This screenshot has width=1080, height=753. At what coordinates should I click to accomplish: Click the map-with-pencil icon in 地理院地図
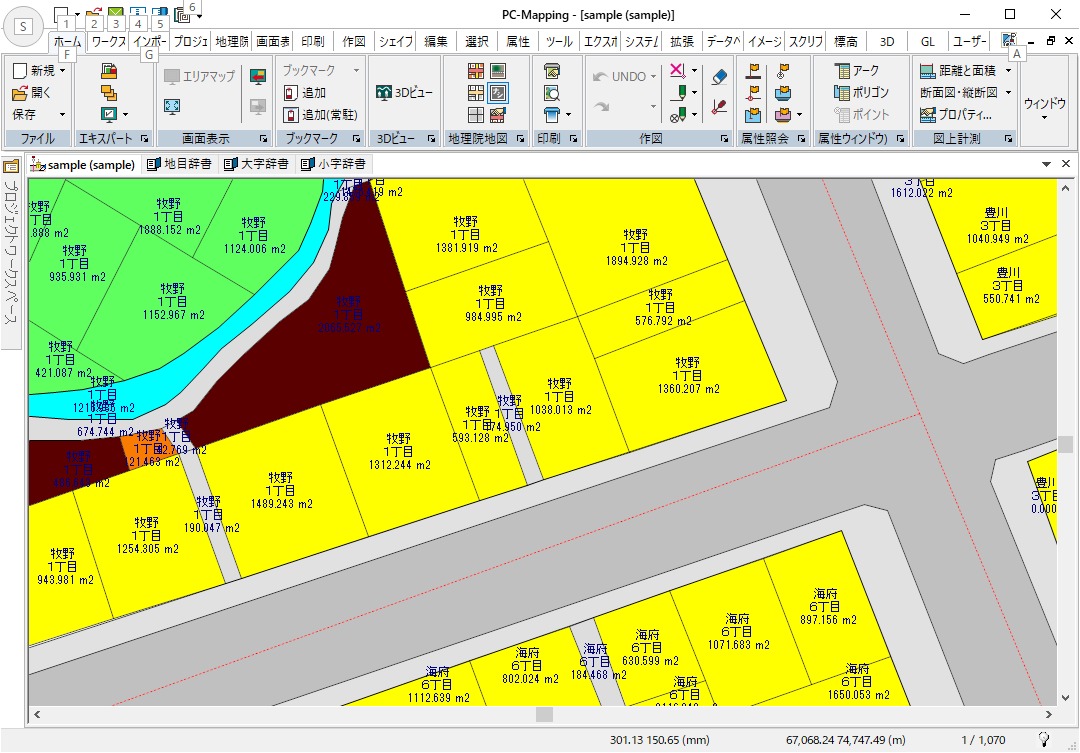tap(497, 114)
